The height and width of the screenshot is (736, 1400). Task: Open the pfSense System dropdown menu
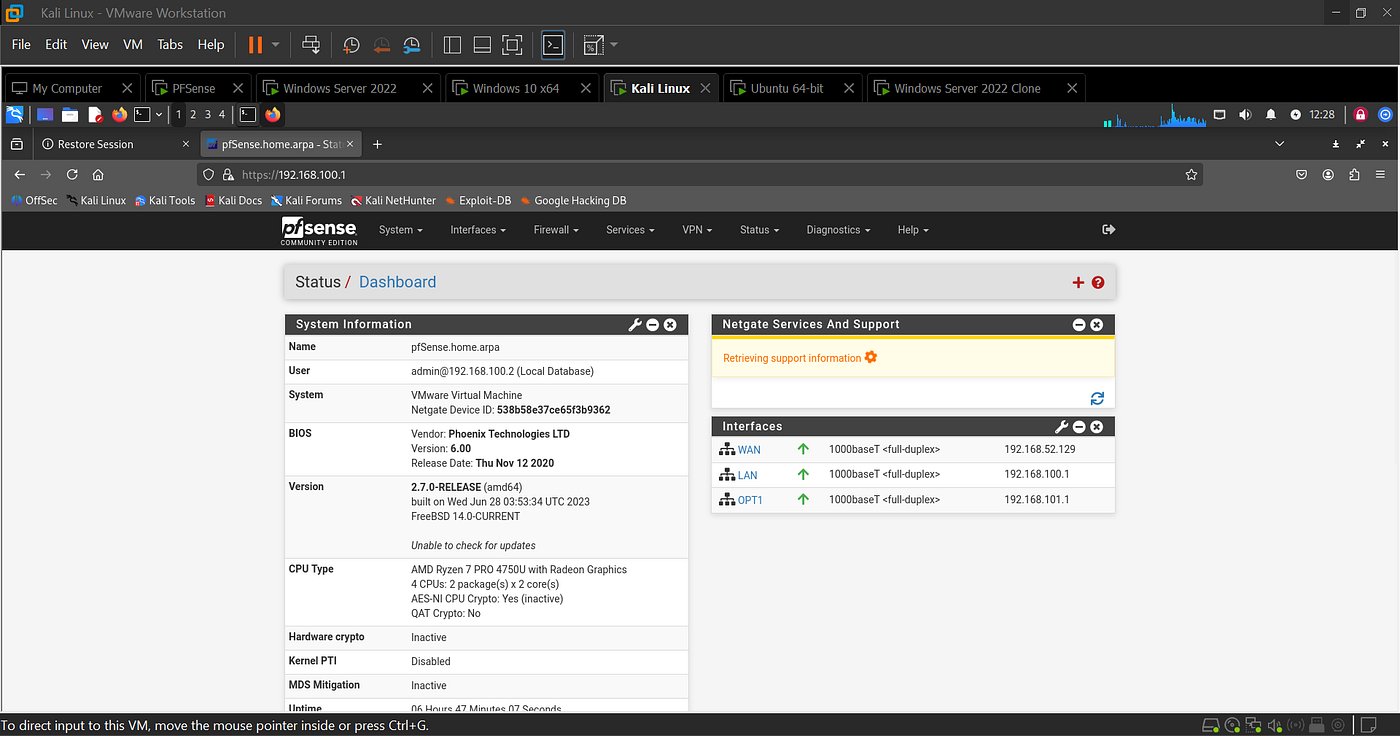[x=401, y=230]
